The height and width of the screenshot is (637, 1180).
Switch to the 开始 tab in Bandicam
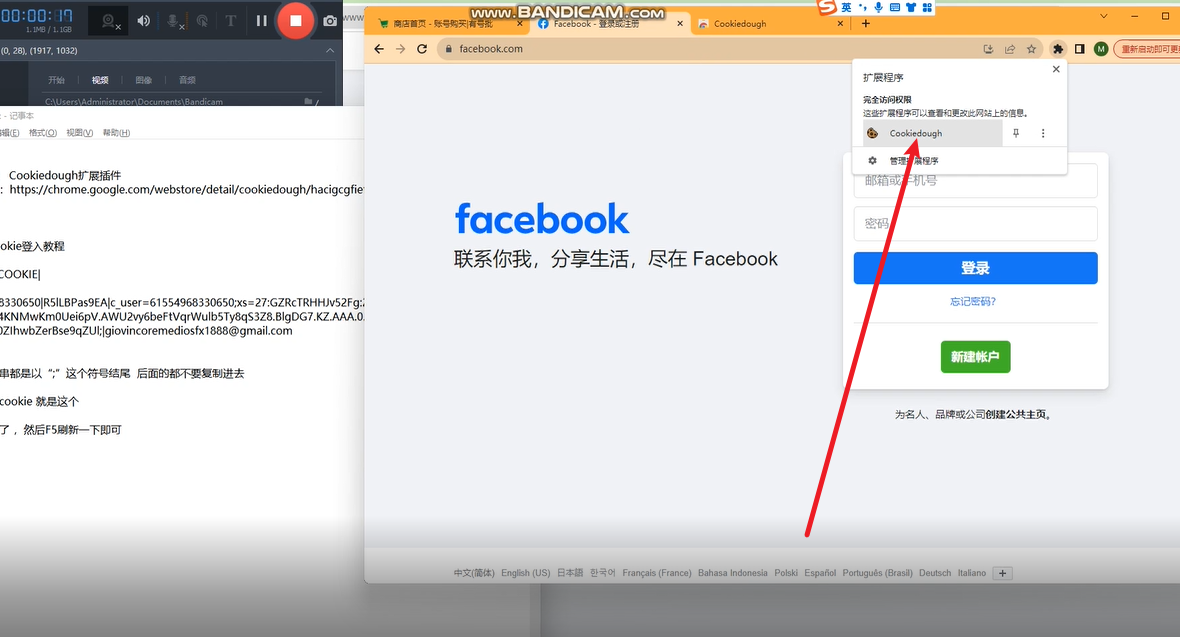coord(56,80)
